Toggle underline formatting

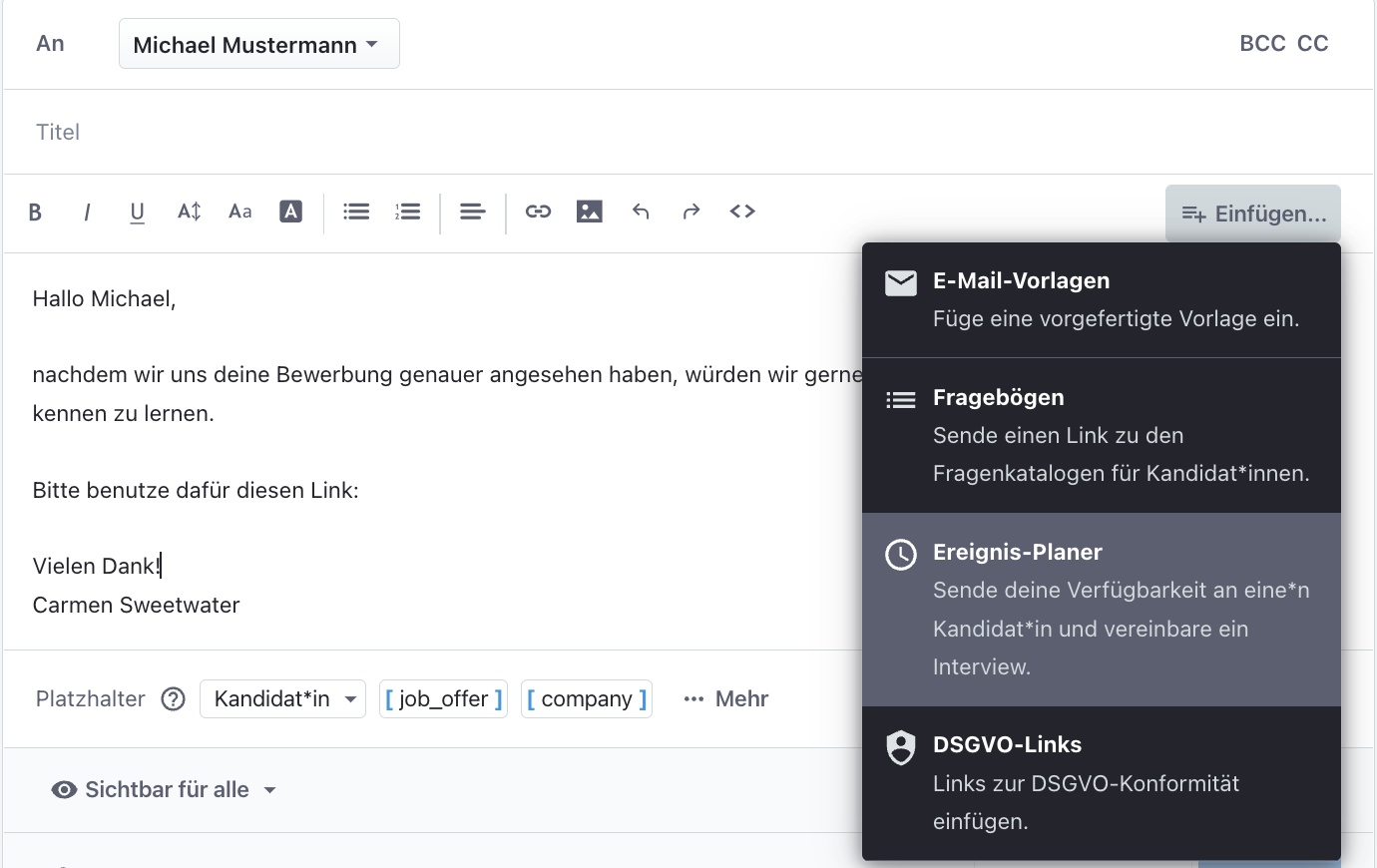(137, 212)
